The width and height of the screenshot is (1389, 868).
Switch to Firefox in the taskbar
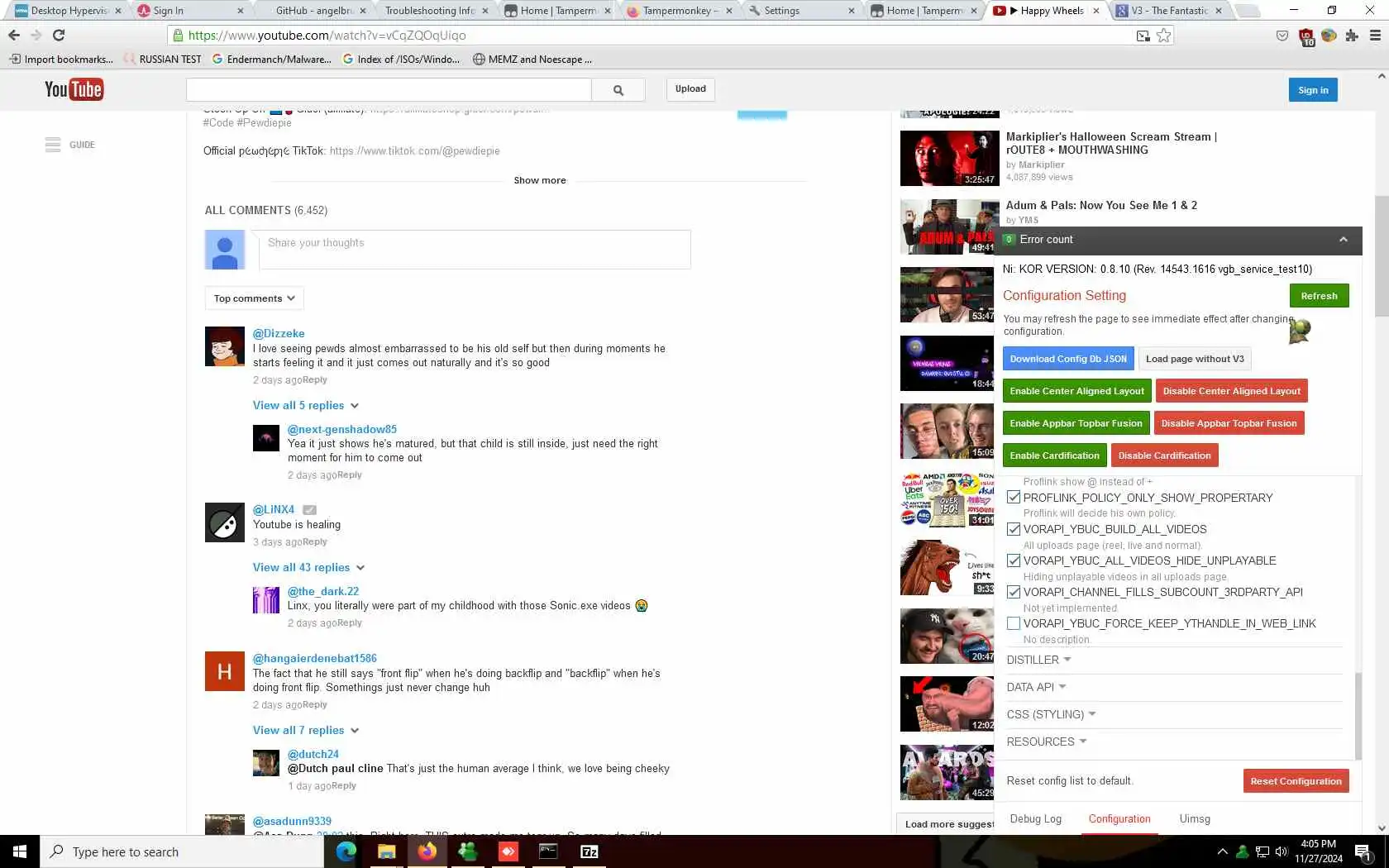click(427, 851)
